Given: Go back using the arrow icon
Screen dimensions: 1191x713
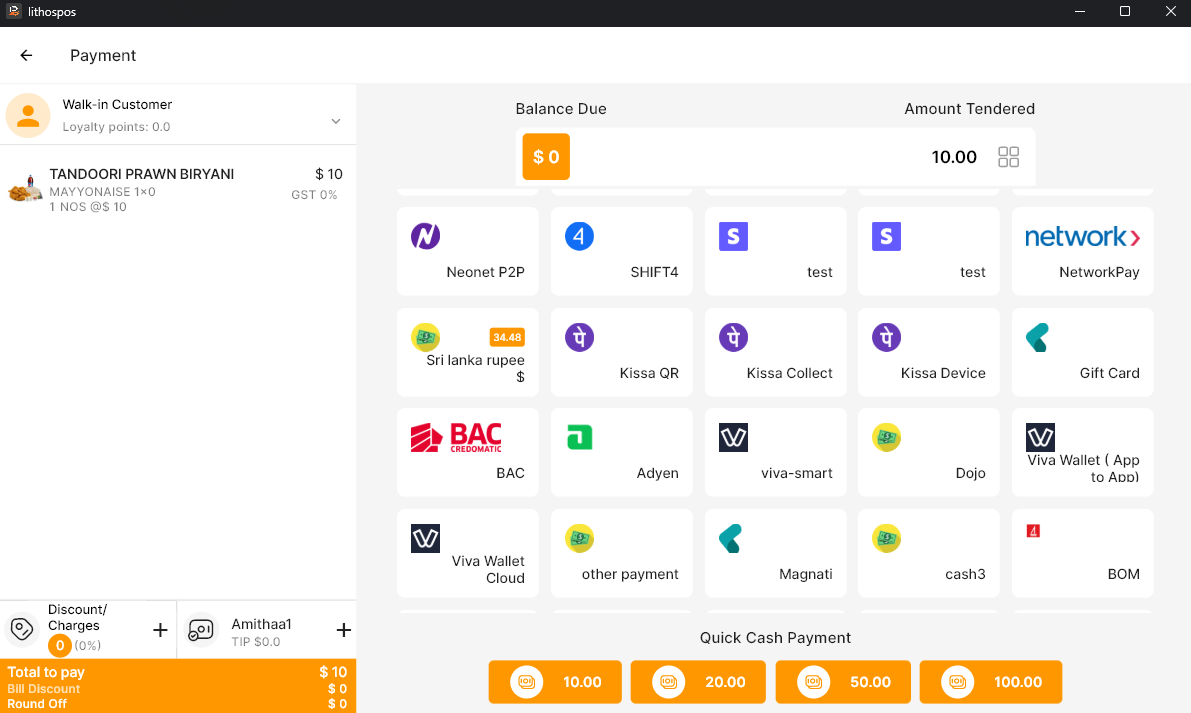Looking at the screenshot, I should (x=27, y=56).
